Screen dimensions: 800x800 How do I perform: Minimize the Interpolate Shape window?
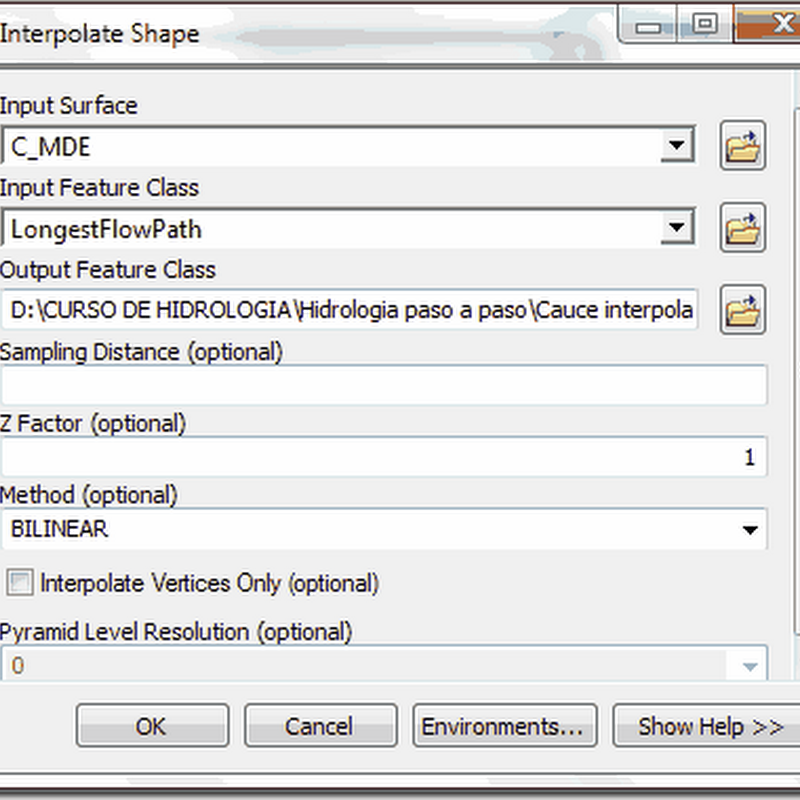(648, 26)
